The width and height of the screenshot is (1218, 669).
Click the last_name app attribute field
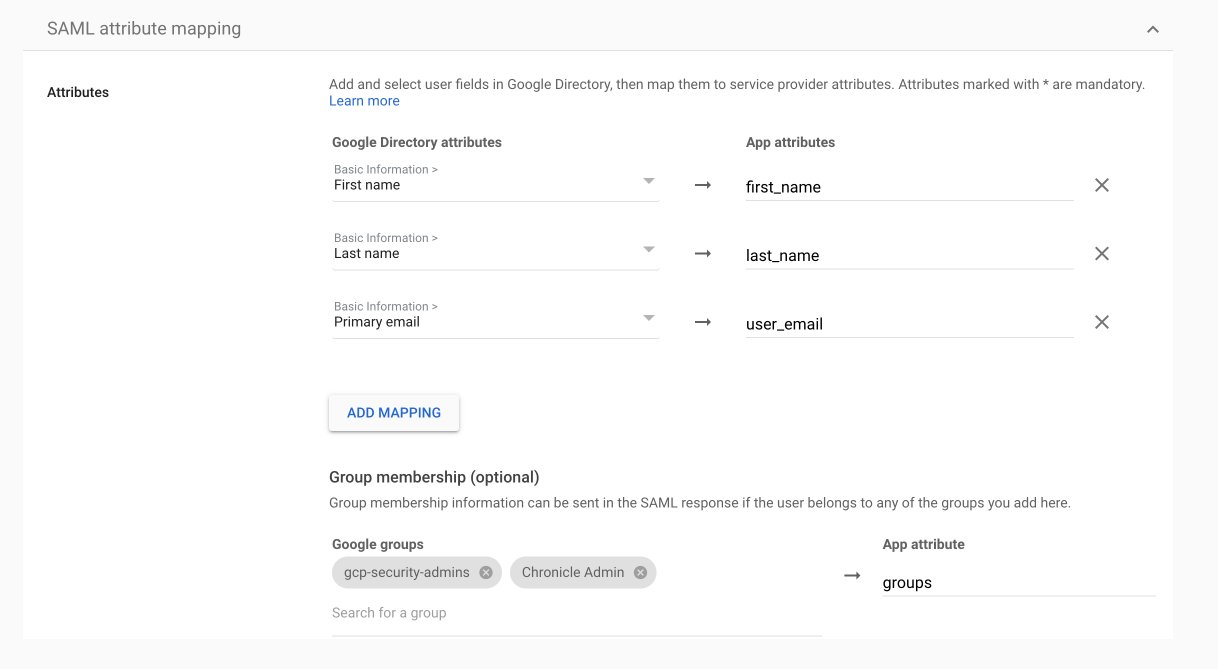coord(908,256)
